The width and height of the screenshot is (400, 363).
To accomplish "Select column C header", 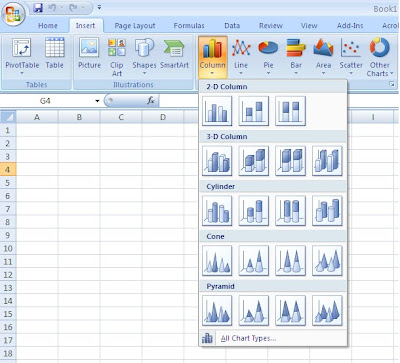I will click(121, 117).
